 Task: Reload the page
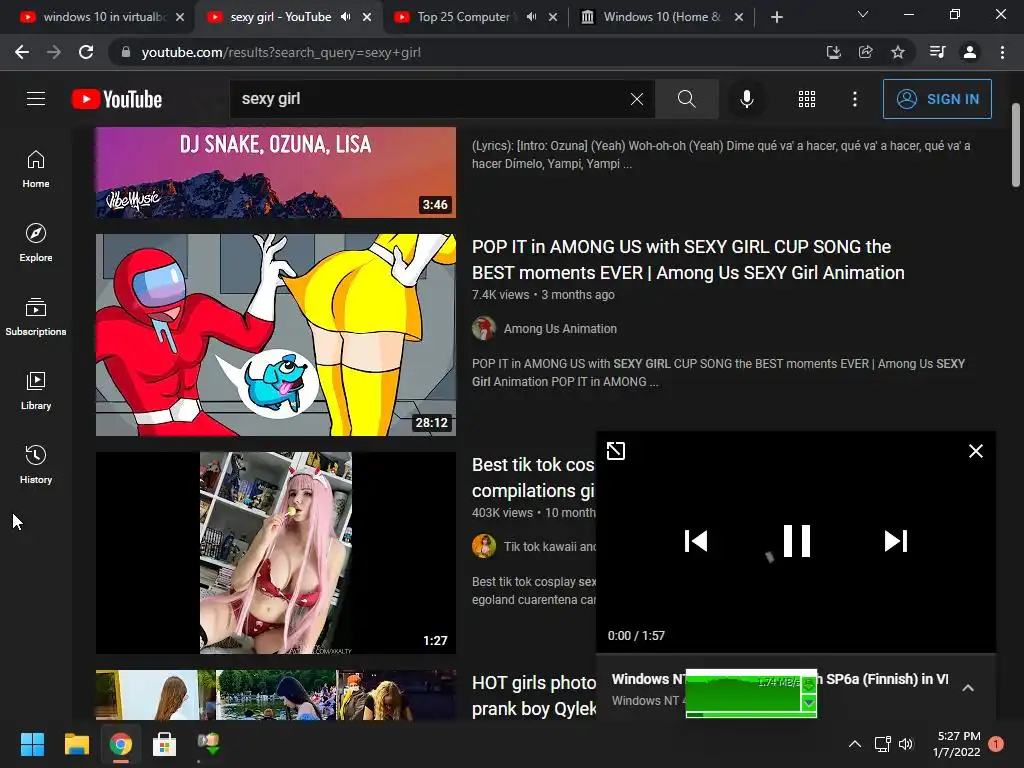click(86, 52)
